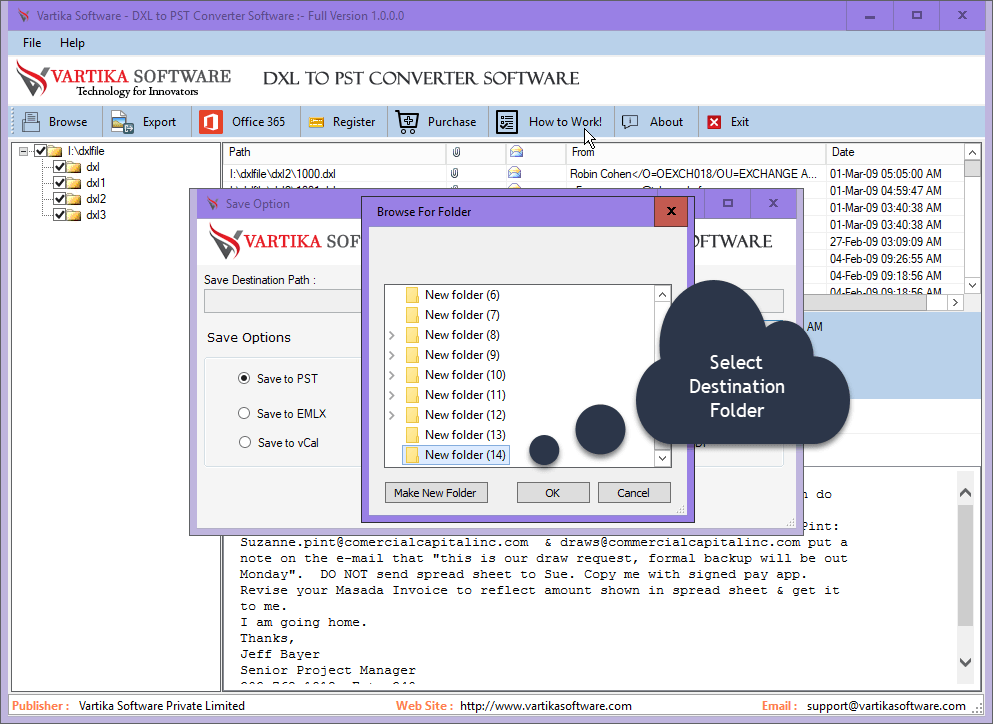This screenshot has height=724, width=993.
Task: Collapse the I:\dxlfile tree root
Action: [23, 151]
